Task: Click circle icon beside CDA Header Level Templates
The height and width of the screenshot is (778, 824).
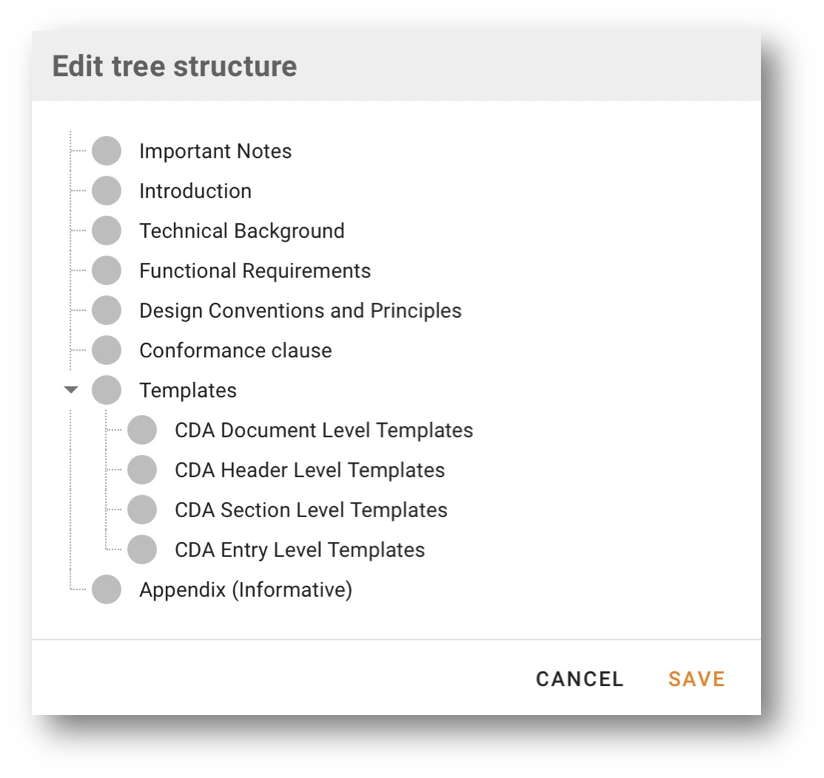Action: coord(142,470)
